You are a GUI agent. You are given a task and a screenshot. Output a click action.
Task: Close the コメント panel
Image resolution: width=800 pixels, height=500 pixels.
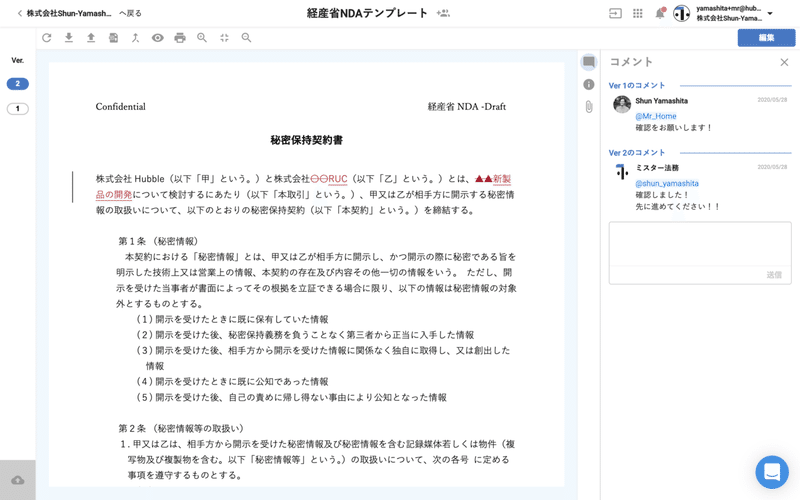click(784, 62)
